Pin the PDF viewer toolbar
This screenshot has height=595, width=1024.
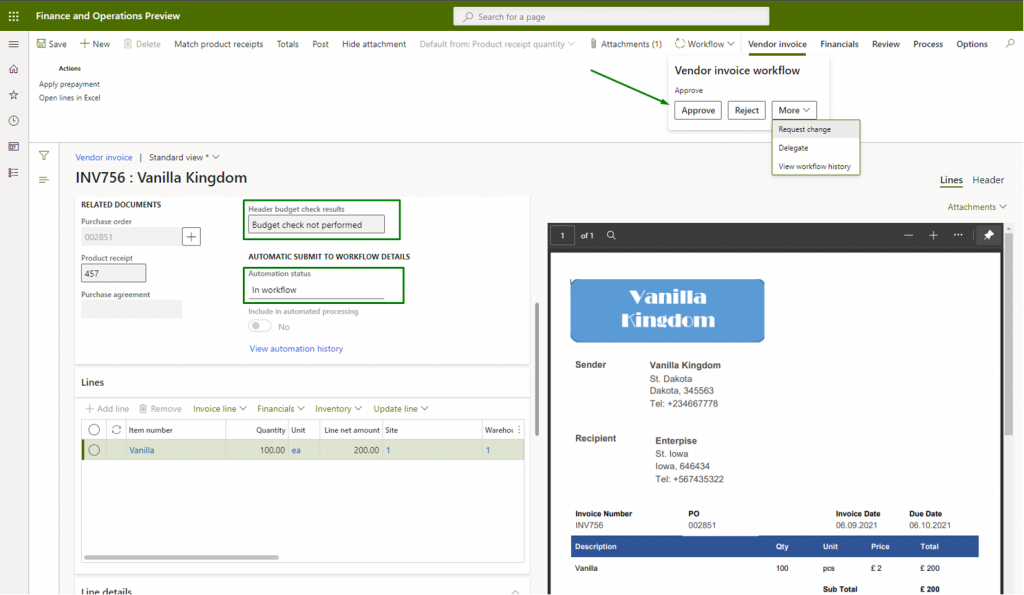(989, 235)
